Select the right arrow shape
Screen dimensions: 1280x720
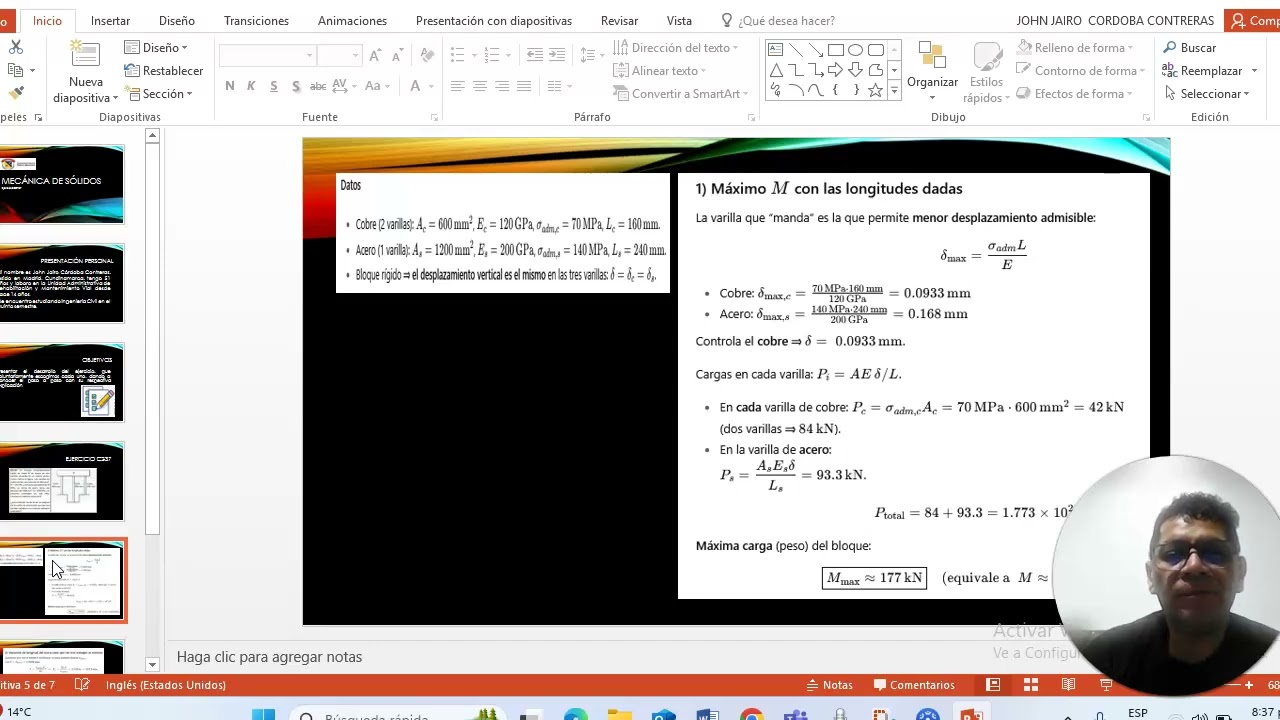coord(836,70)
